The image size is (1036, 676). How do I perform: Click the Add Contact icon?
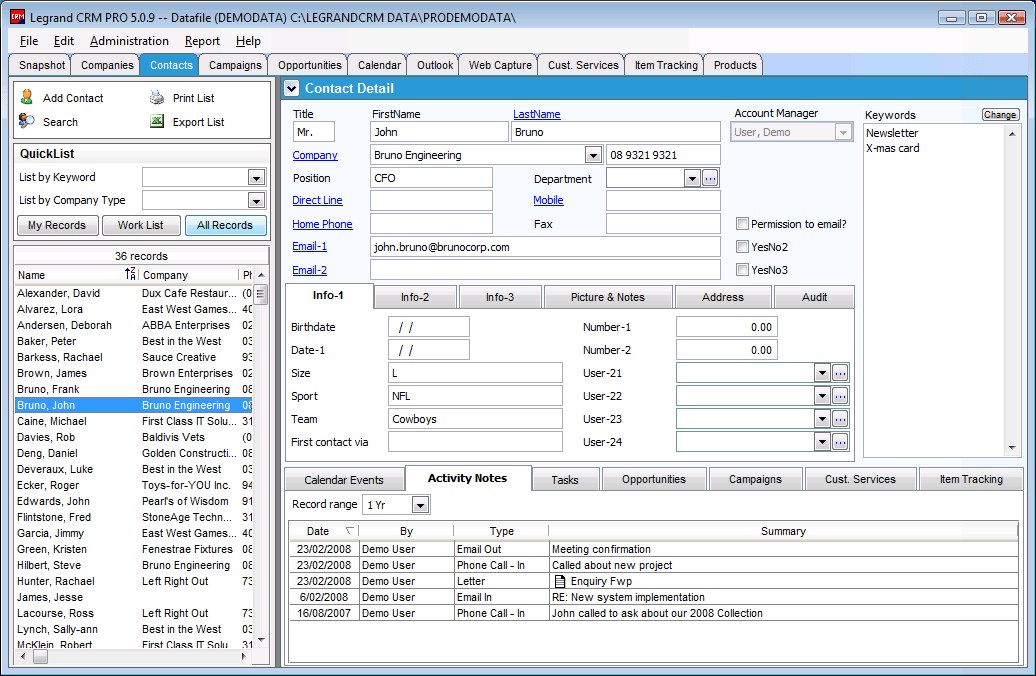[27, 97]
